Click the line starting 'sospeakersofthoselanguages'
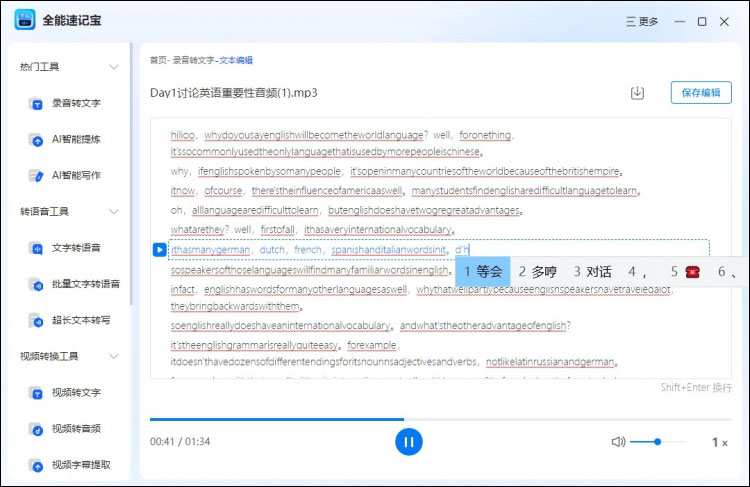 pyautogui.click(x=311, y=270)
